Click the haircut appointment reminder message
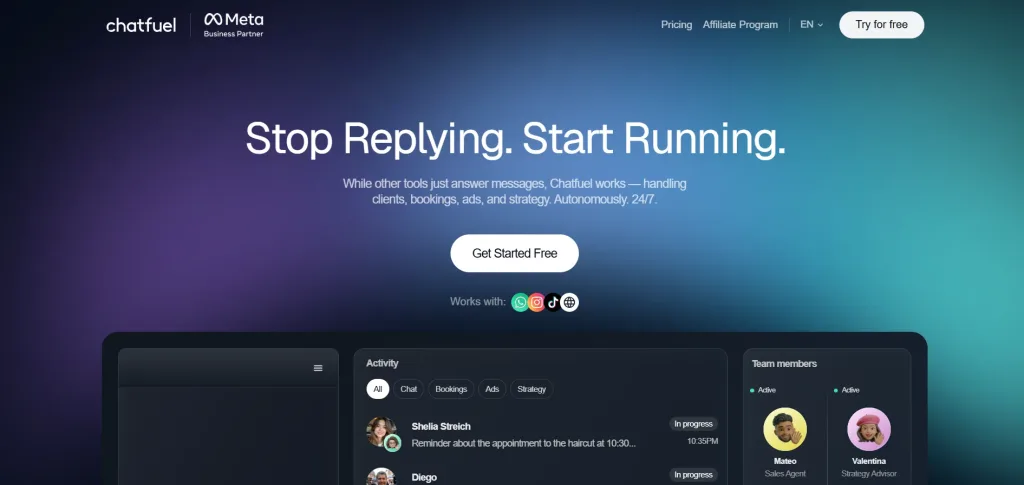Viewport: 1024px width, 485px height. click(524, 443)
